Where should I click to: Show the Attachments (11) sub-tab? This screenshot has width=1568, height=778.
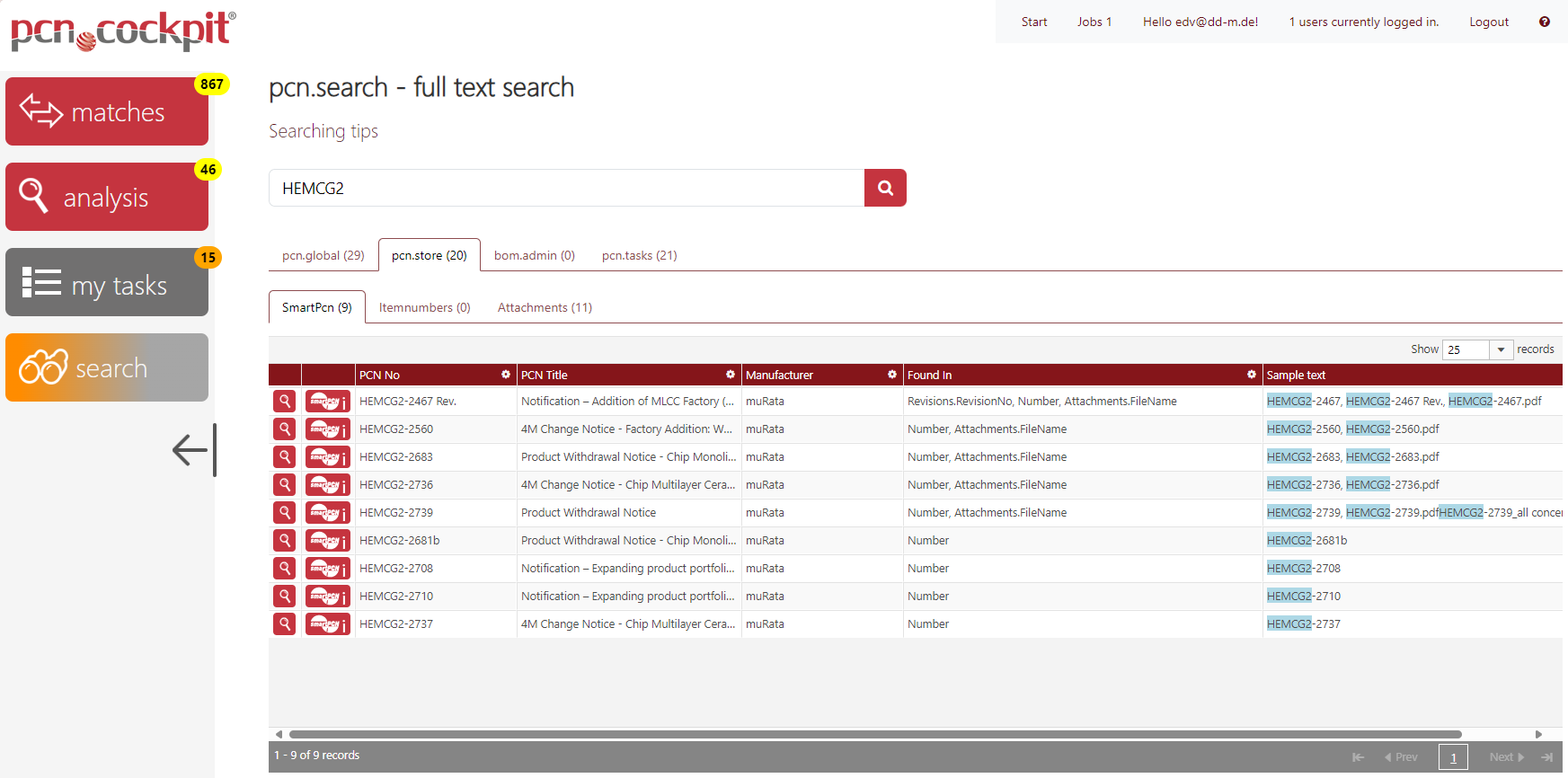(545, 307)
